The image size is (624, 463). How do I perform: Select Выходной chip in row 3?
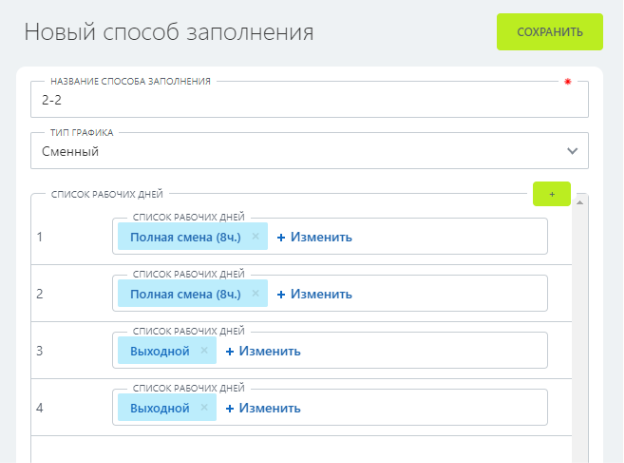click(159, 351)
